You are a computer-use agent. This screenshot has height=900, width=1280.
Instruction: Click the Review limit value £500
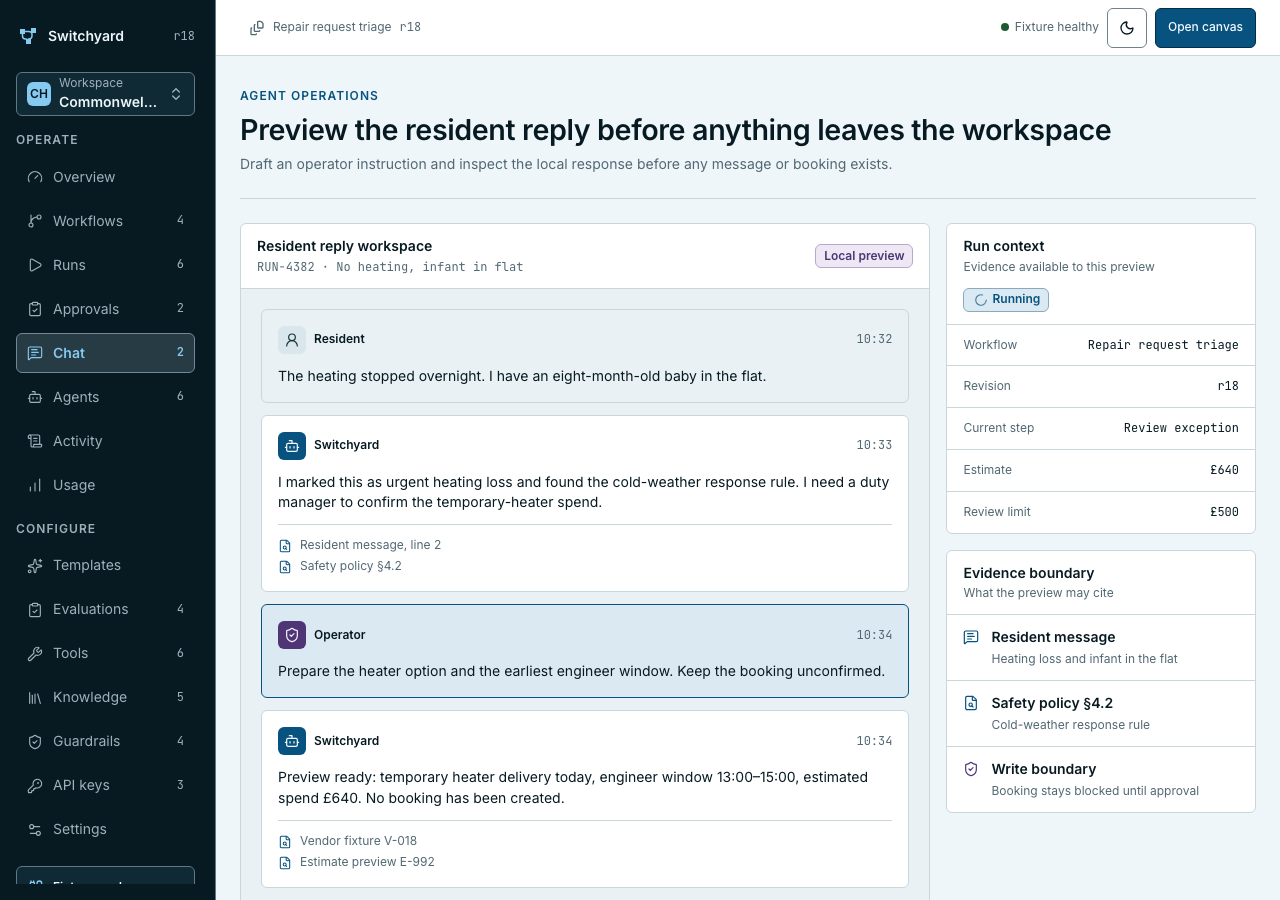pos(1224,512)
